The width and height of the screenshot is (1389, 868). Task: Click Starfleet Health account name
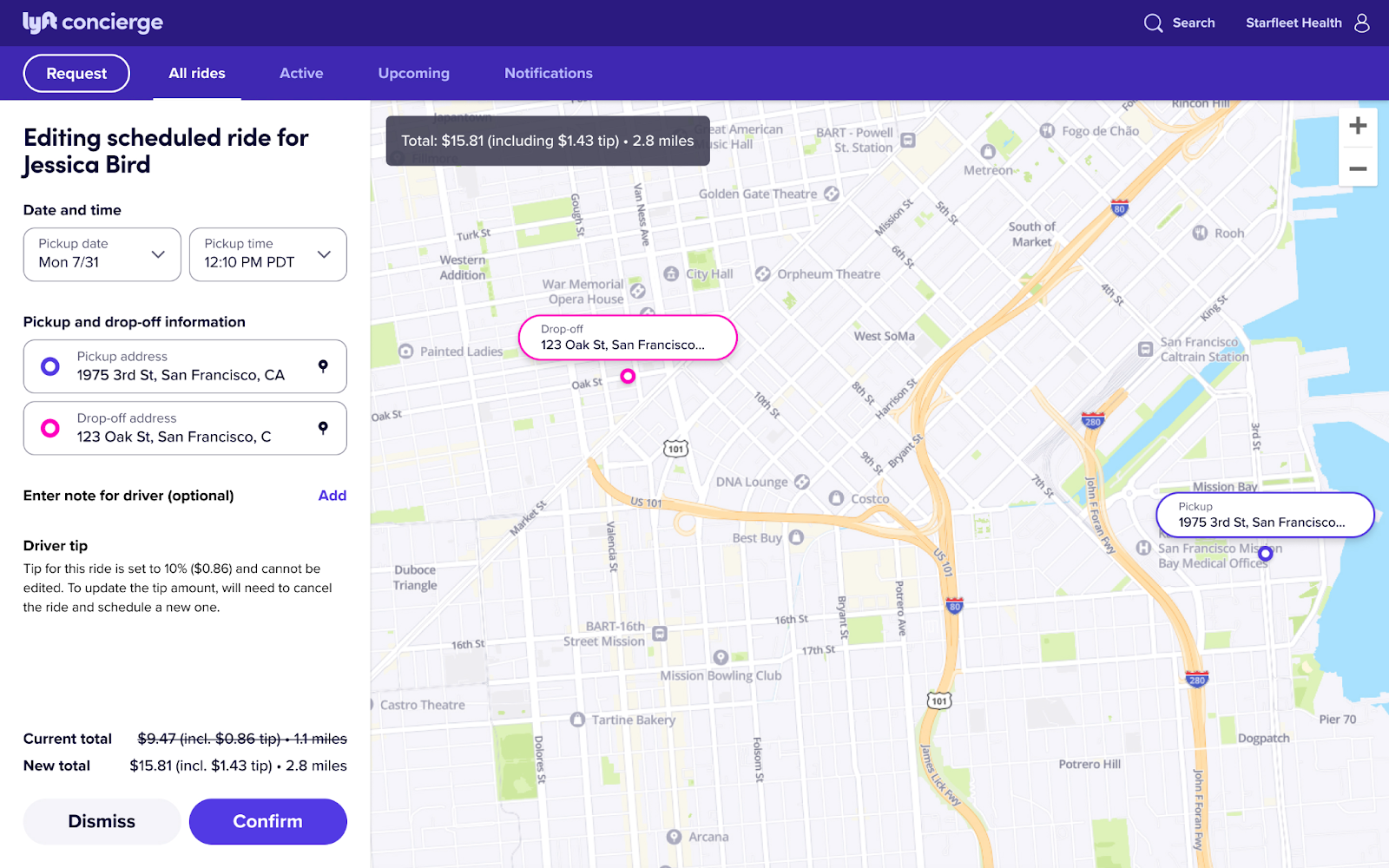(x=1294, y=23)
